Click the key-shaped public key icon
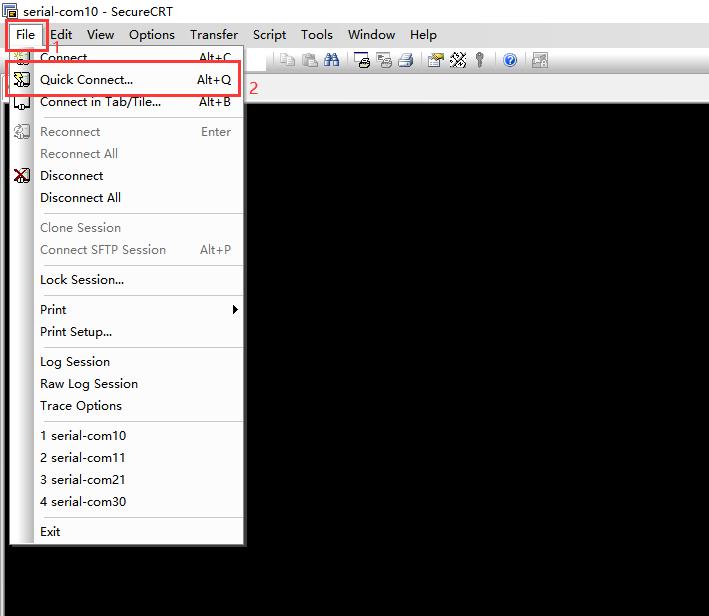Image resolution: width=709 pixels, height=616 pixels. coord(480,60)
